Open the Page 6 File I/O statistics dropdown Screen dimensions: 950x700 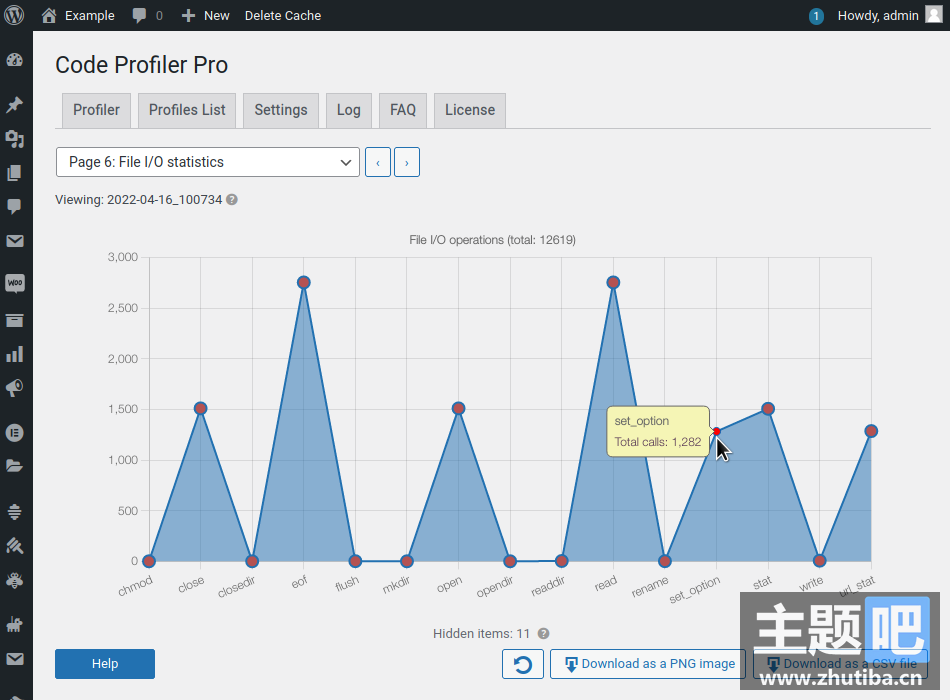pos(208,162)
